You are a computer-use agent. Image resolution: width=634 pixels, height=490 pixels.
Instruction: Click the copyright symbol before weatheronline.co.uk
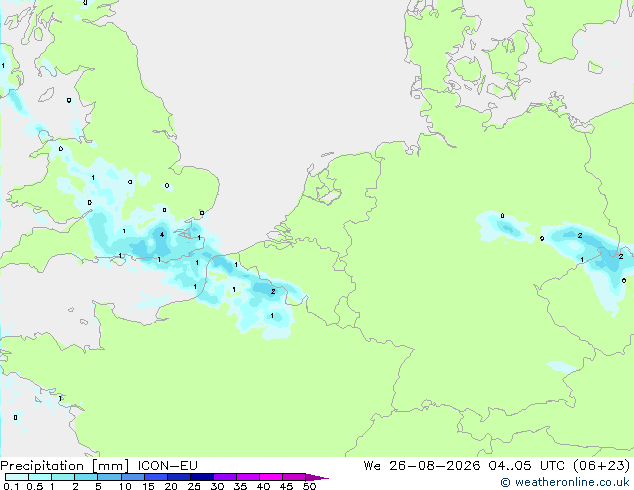tap(505, 482)
